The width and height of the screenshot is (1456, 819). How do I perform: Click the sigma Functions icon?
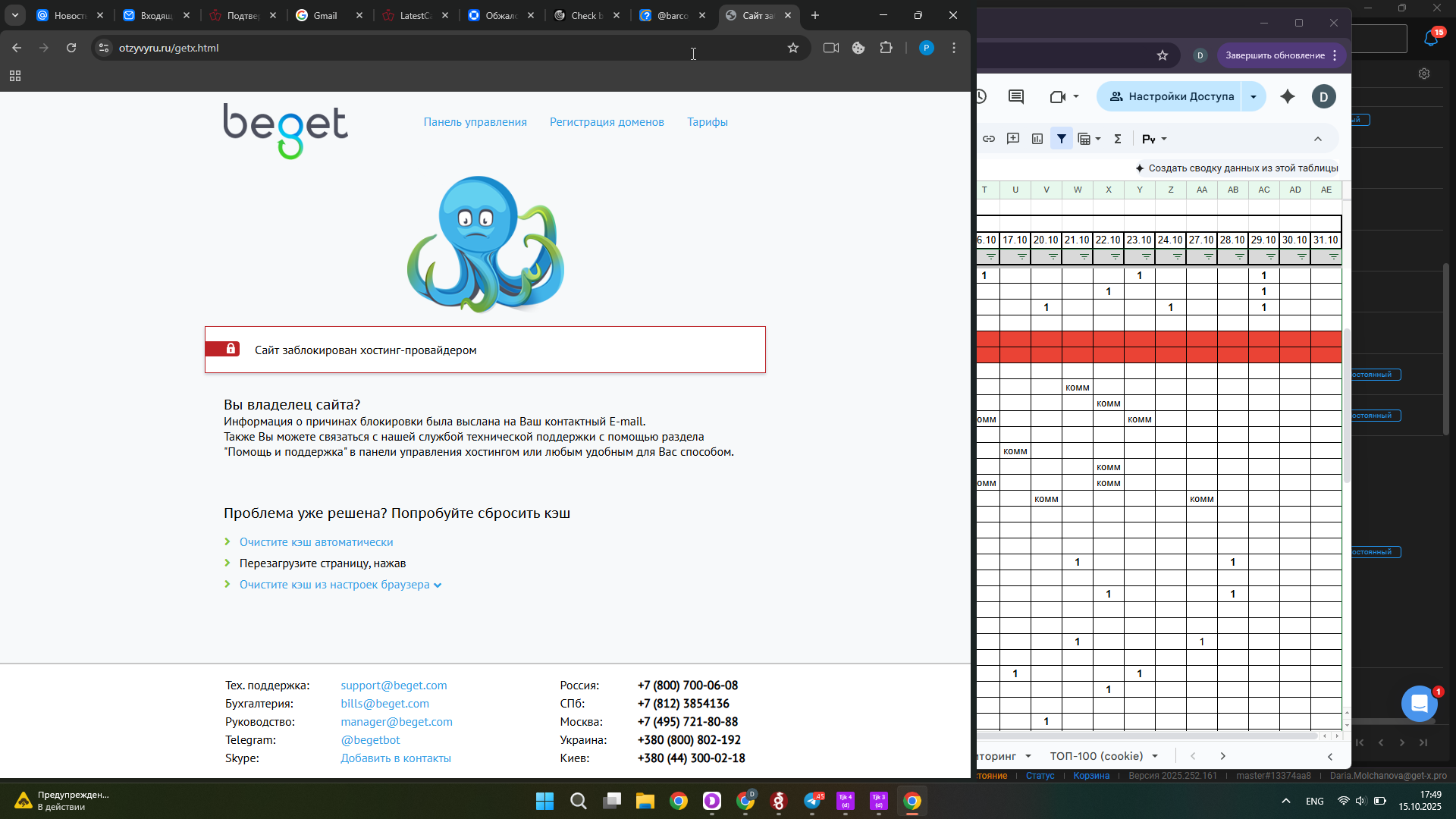point(1117,139)
